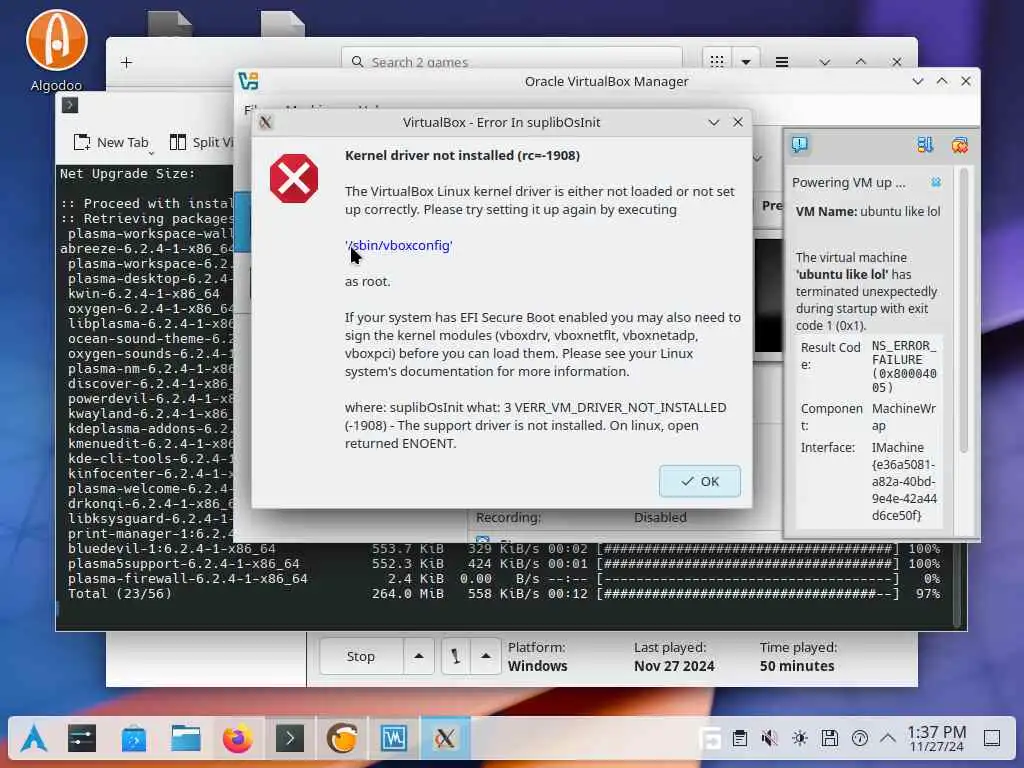1024x768 pixels.
Task: Open the Arch application launcher
Action: tap(33, 739)
